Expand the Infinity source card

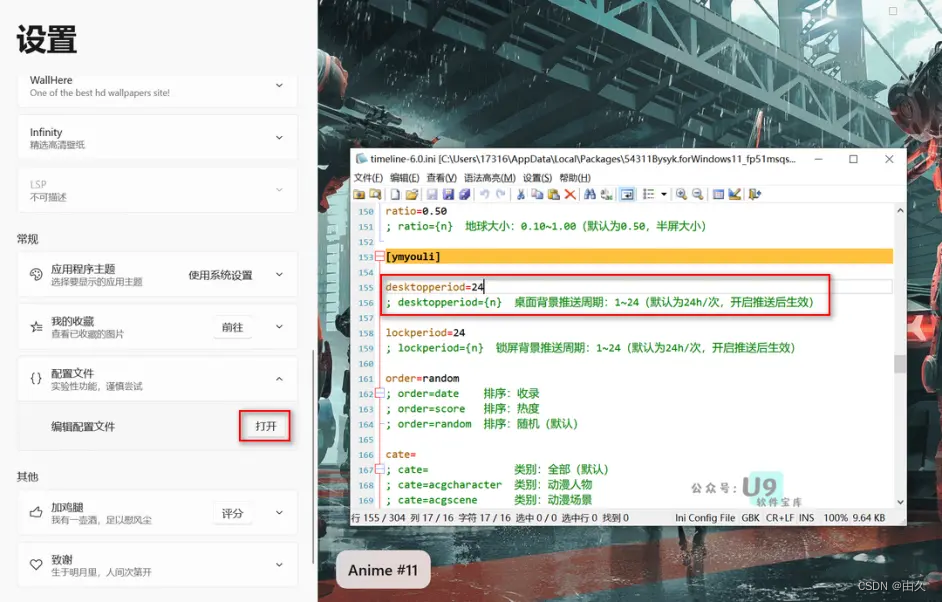click(279, 138)
